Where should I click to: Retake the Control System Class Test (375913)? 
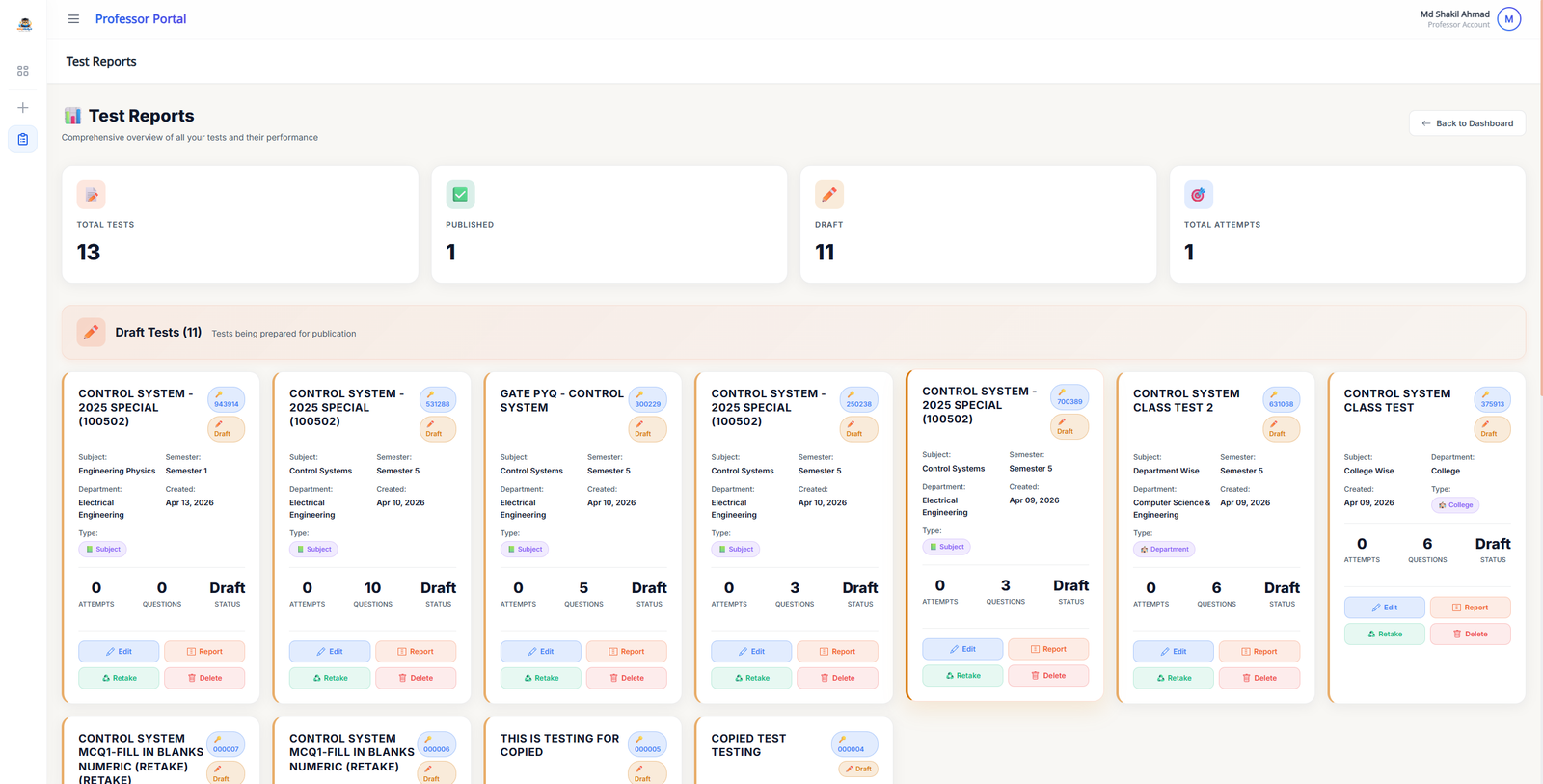pyautogui.click(x=1384, y=635)
